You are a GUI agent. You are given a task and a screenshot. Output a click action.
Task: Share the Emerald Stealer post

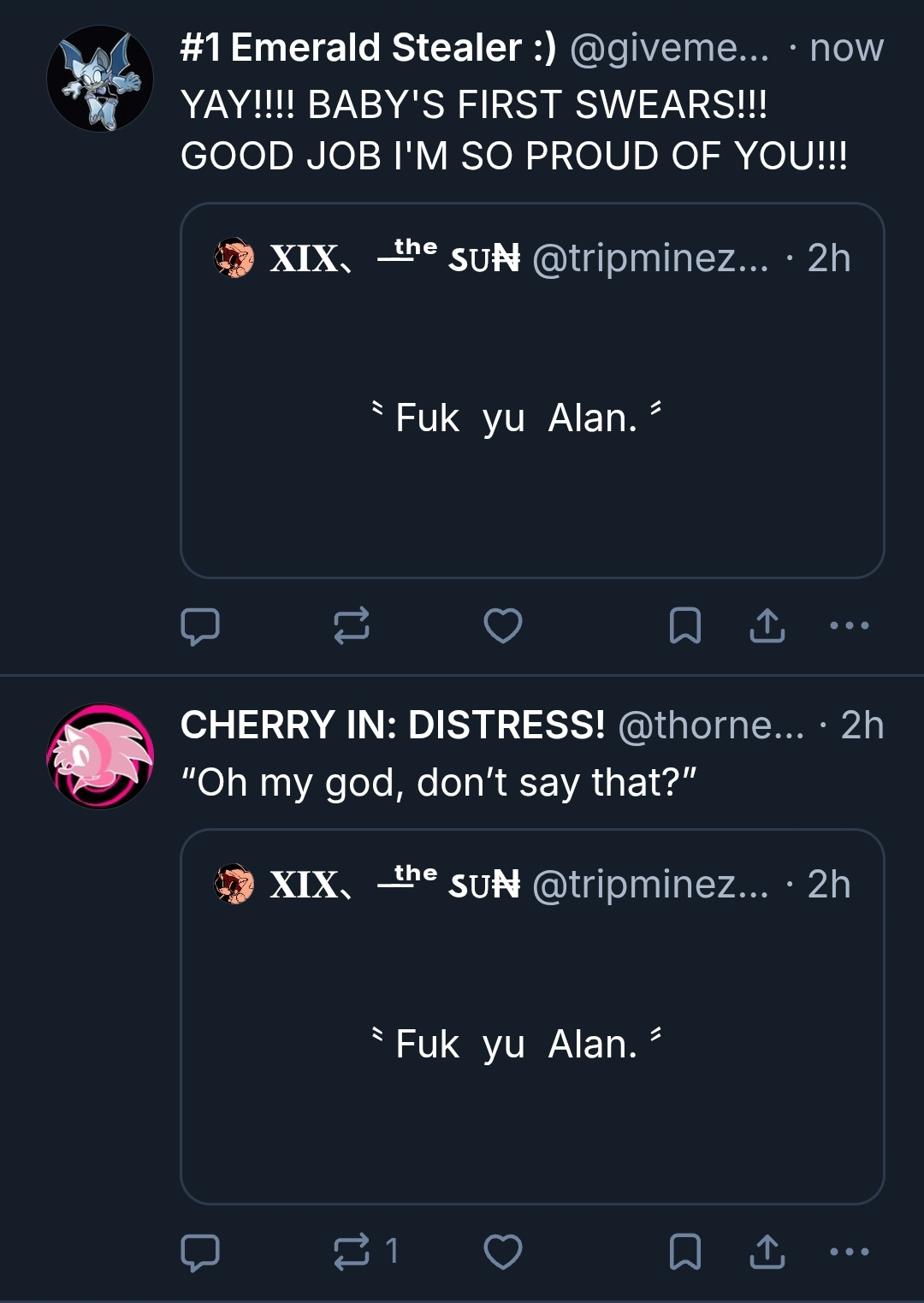click(x=767, y=625)
